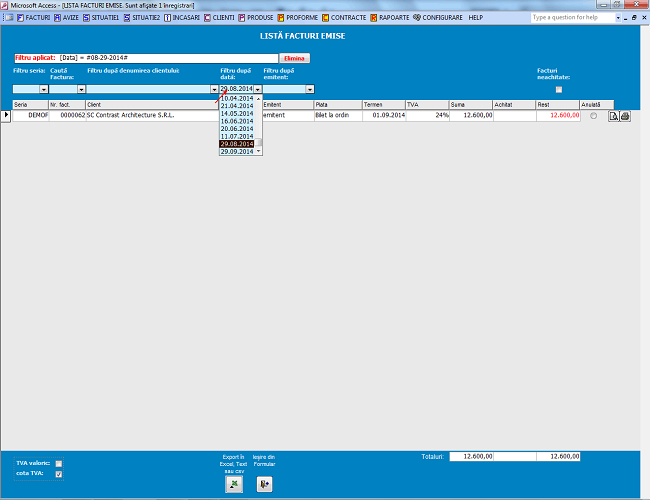Click the help box dropdown arrow
The height and width of the screenshot is (500, 650).
tap(618, 18)
